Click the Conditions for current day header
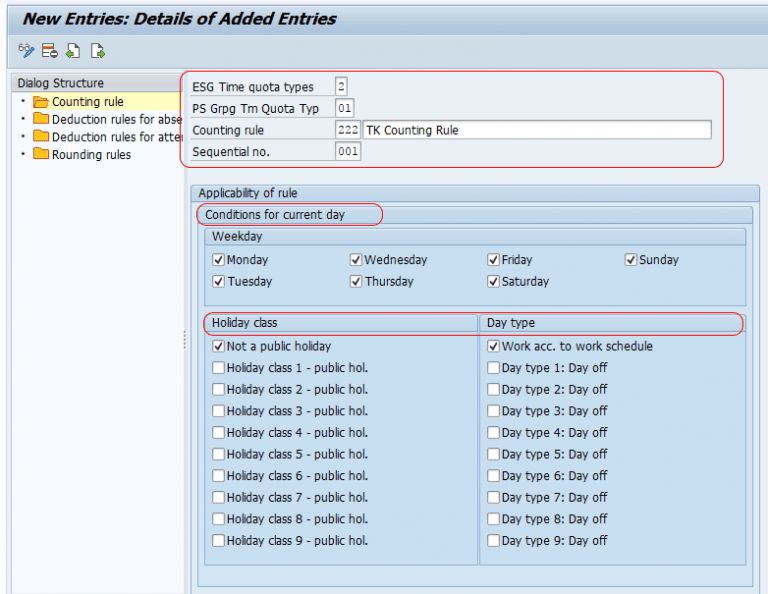The height and width of the screenshot is (594, 768). click(x=475, y=214)
